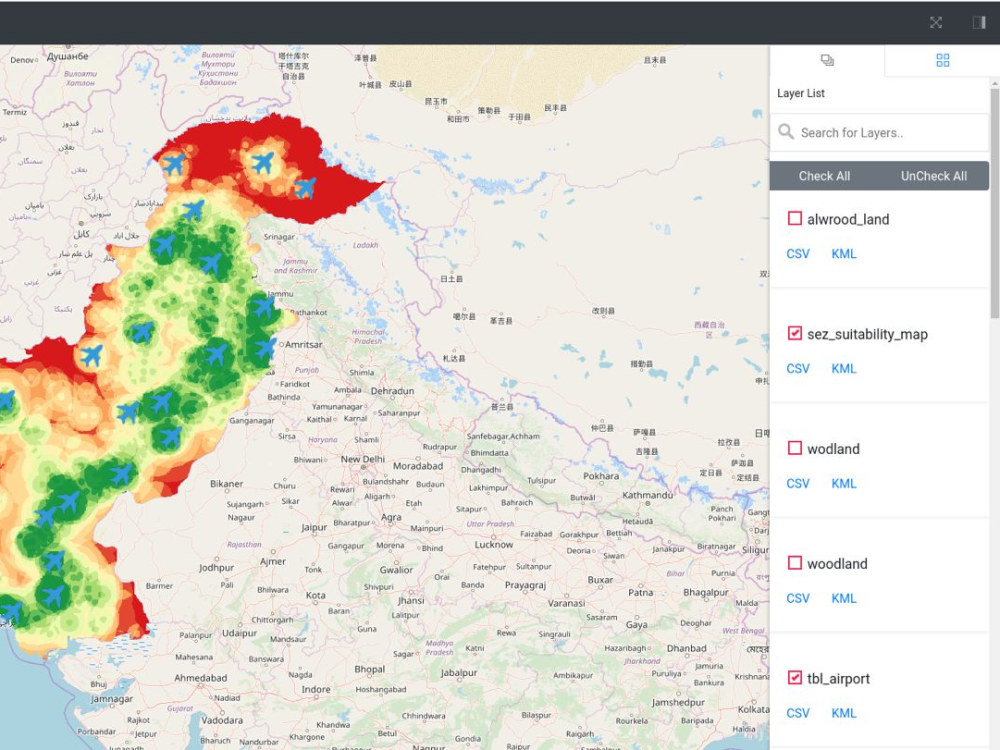Download CSV for woodland
Viewport: 1000px width, 750px height.
tap(798, 598)
